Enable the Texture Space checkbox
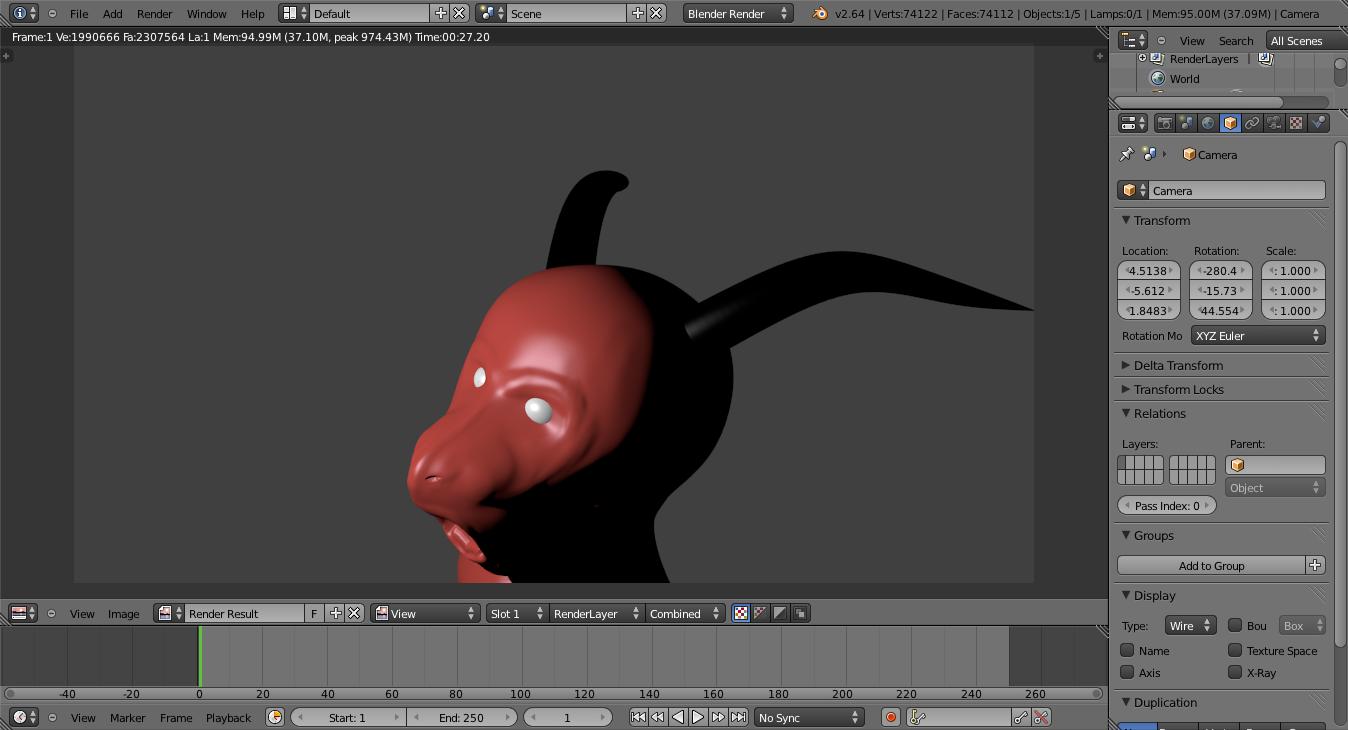Viewport: 1348px width, 730px height. (x=1235, y=650)
